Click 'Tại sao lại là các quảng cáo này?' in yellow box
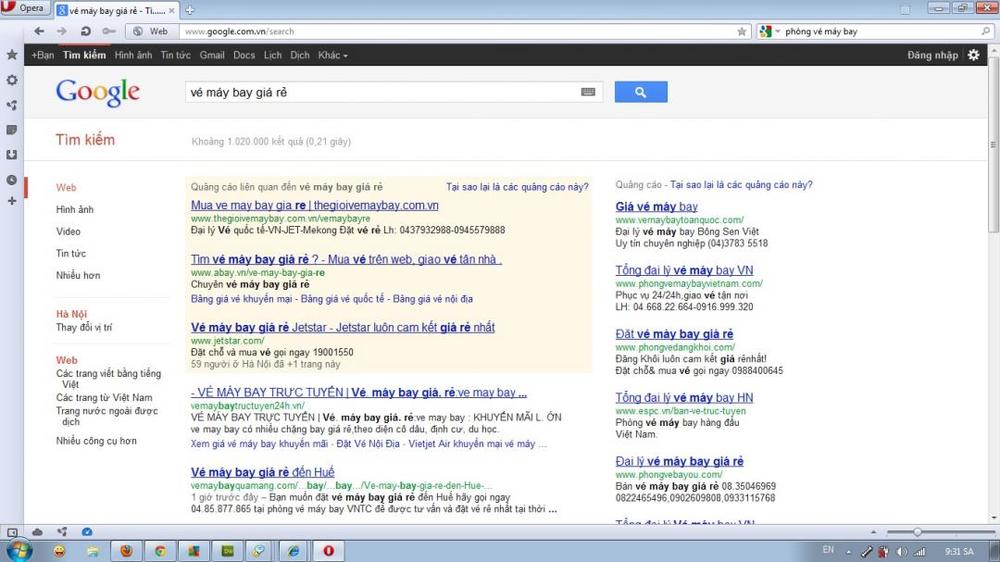 coord(517,187)
